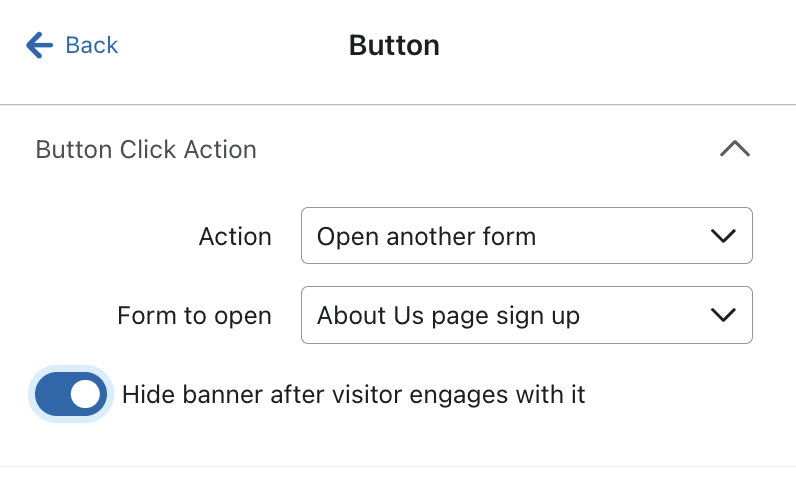Select the About Us page sign up text
Viewport: 796px width, 478px height.
(x=448, y=316)
